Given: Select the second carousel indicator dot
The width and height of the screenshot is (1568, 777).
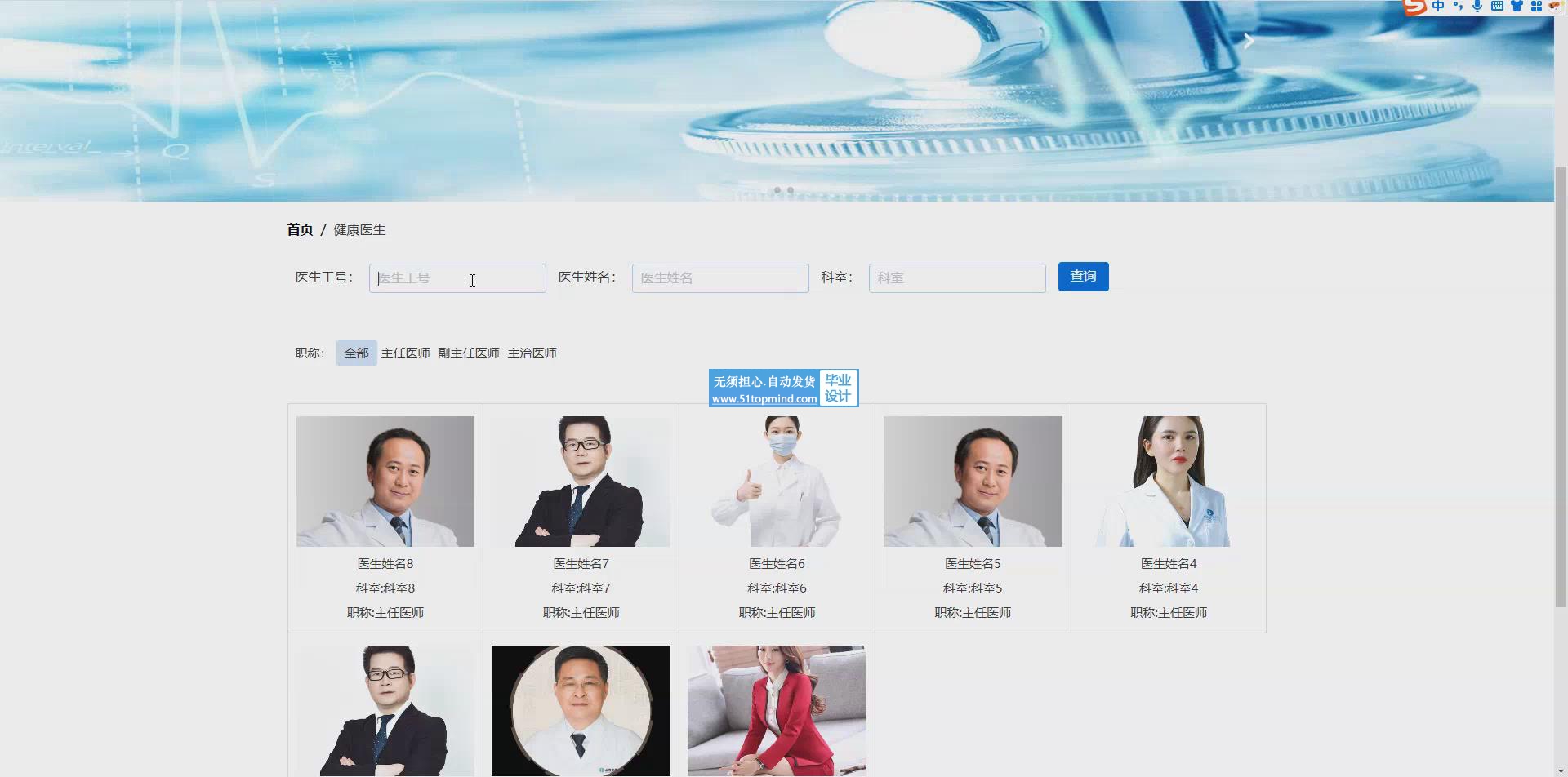Looking at the screenshot, I should tap(791, 190).
